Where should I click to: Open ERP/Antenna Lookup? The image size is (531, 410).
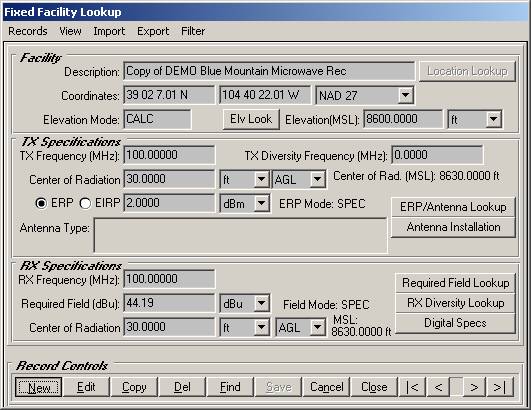point(453,207)
